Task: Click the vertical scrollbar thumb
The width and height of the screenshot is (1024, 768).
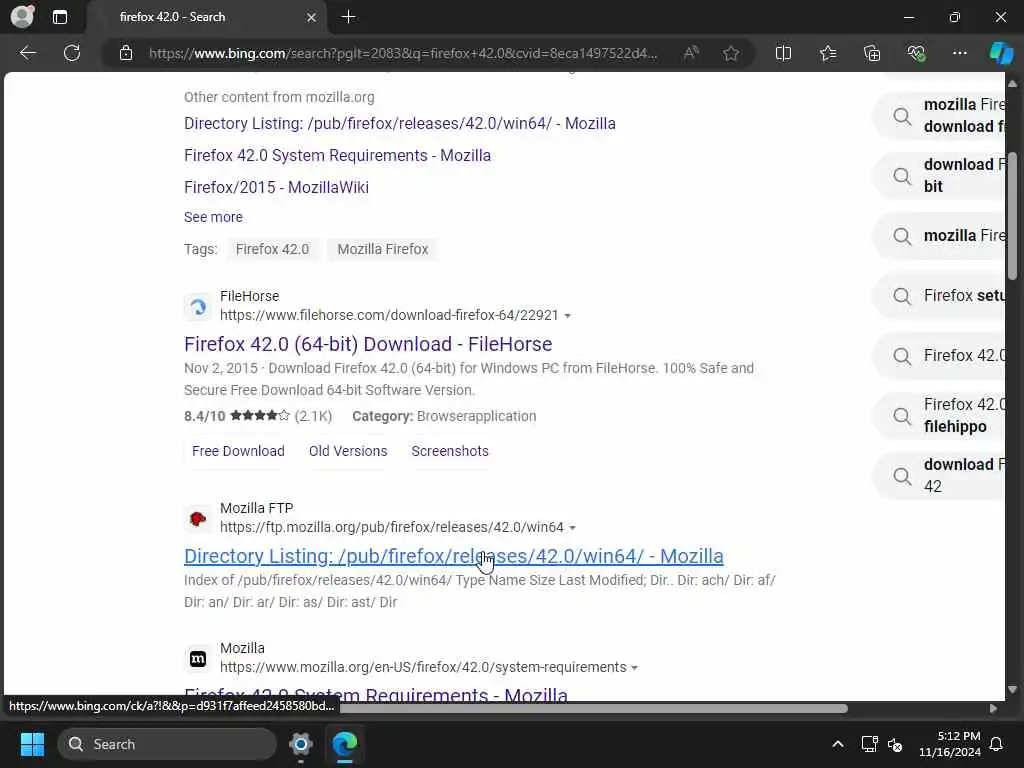Action: pos(1012,216)
